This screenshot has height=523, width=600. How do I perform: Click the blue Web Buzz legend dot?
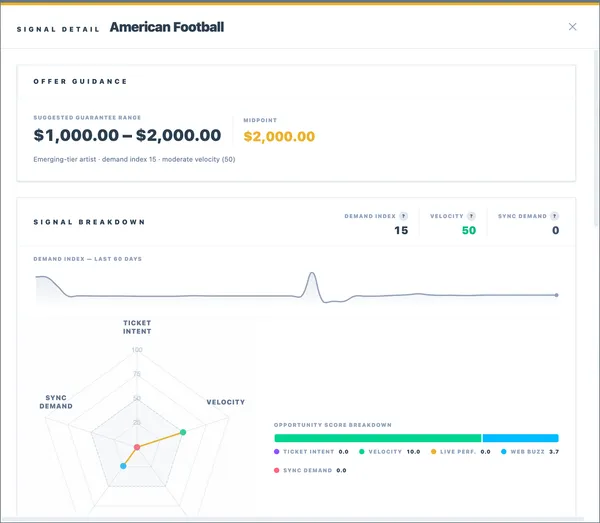click(x=504, y=451)
